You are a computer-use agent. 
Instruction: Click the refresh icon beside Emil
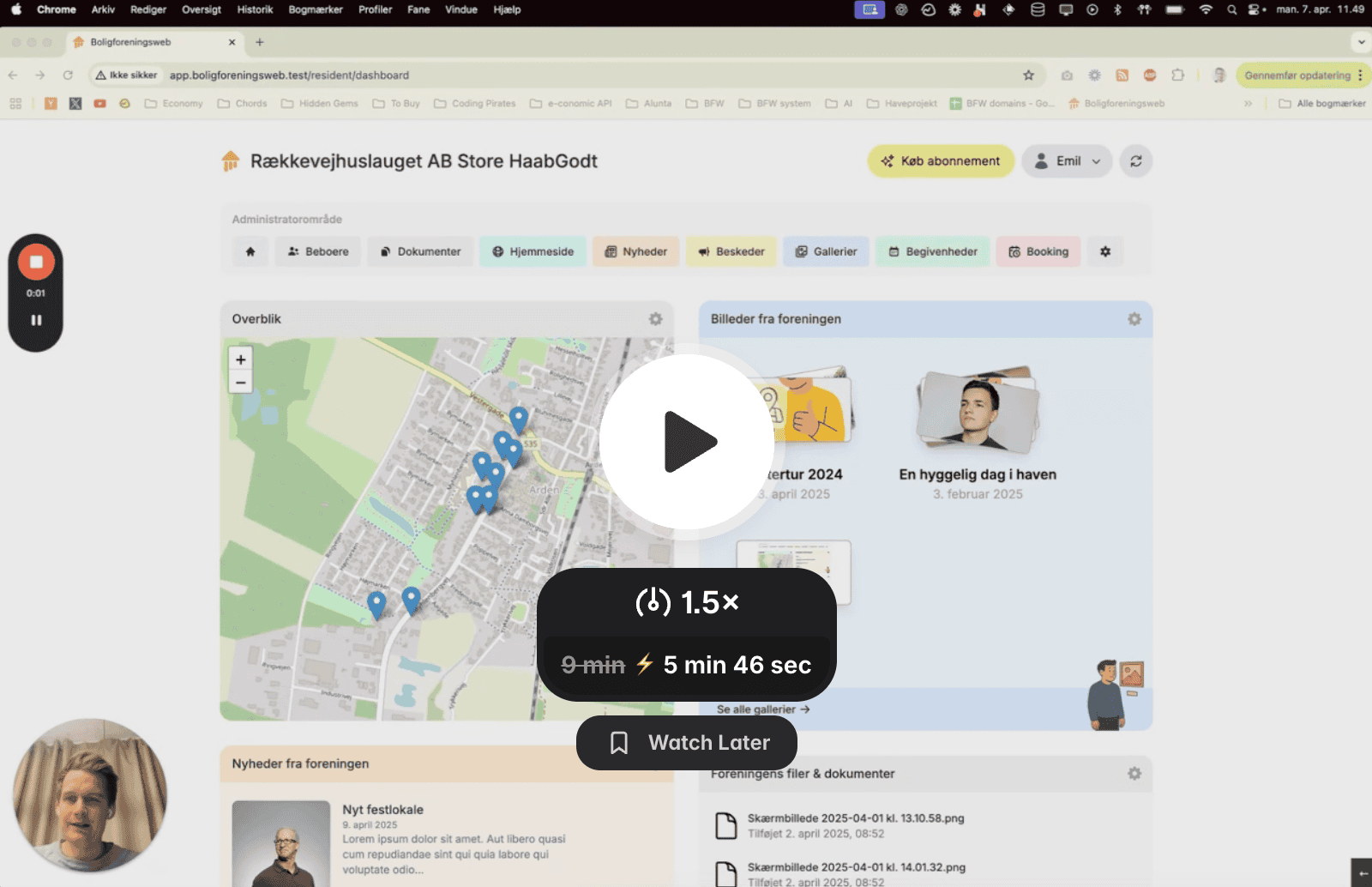point(1135,161)
